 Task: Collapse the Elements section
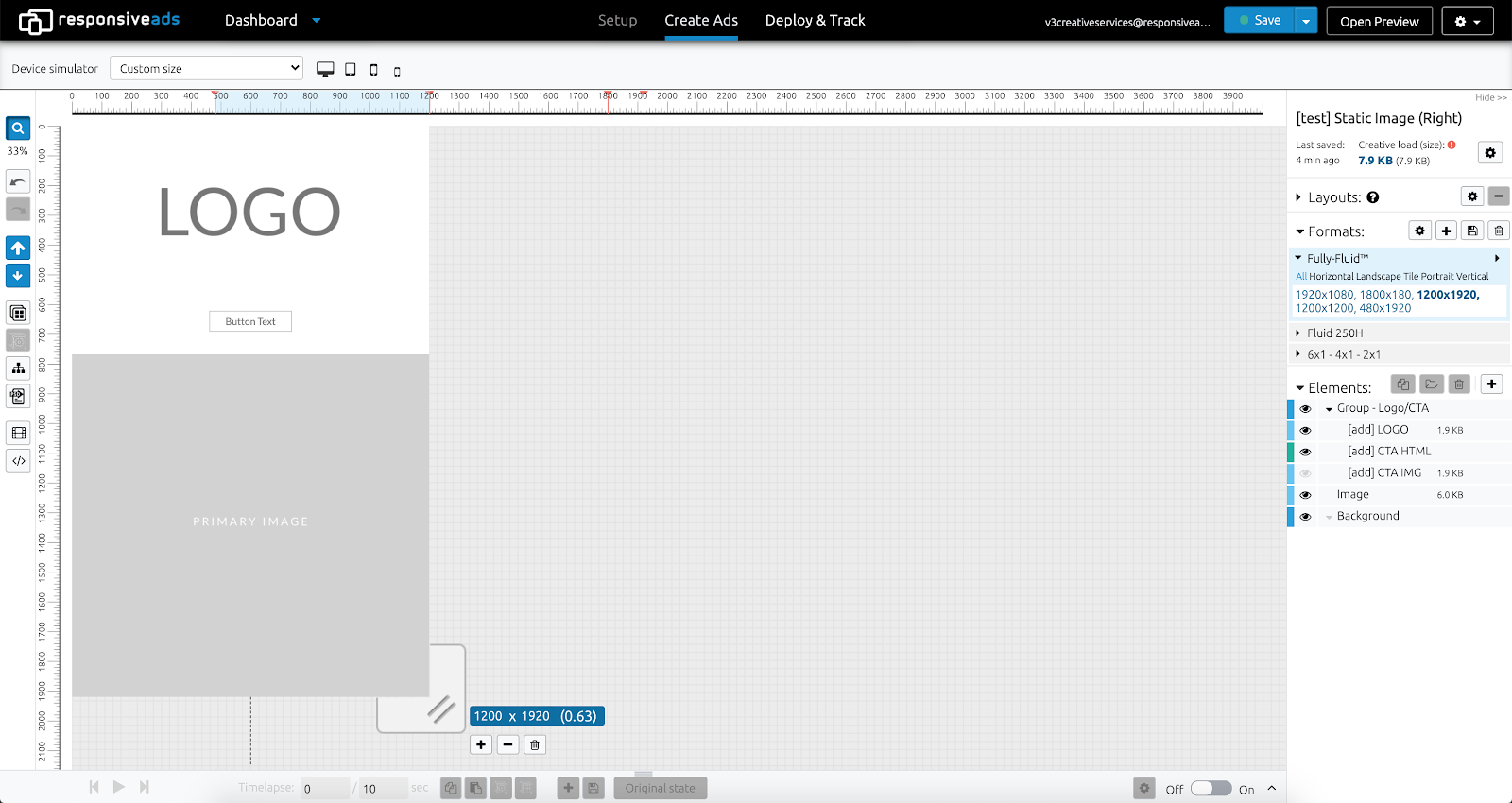point(1299,388)
